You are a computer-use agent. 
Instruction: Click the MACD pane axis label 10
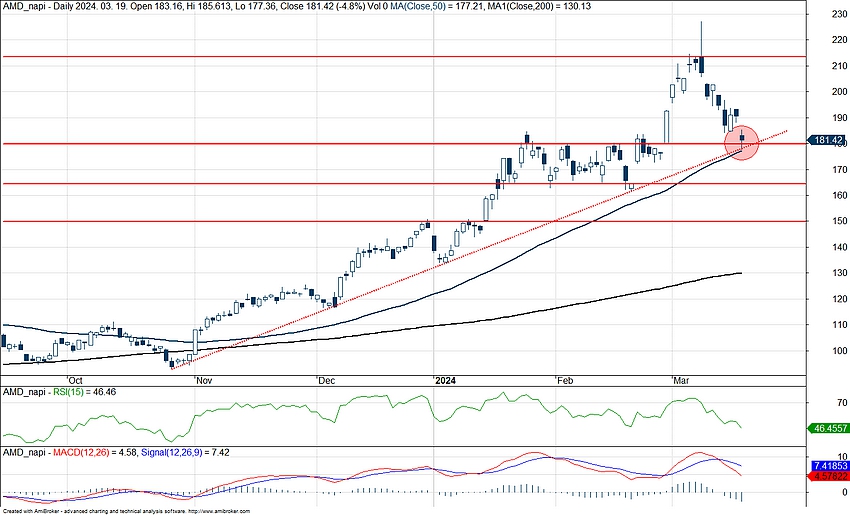tap(842, 456)
